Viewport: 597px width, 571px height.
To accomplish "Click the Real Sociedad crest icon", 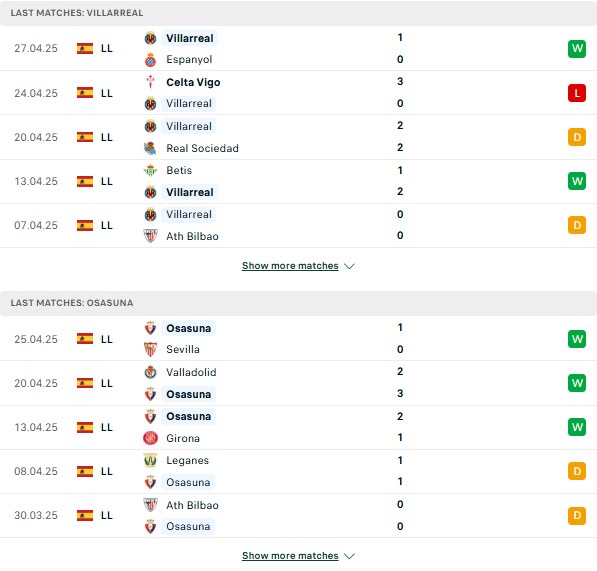I will click(x=150, y=148).
